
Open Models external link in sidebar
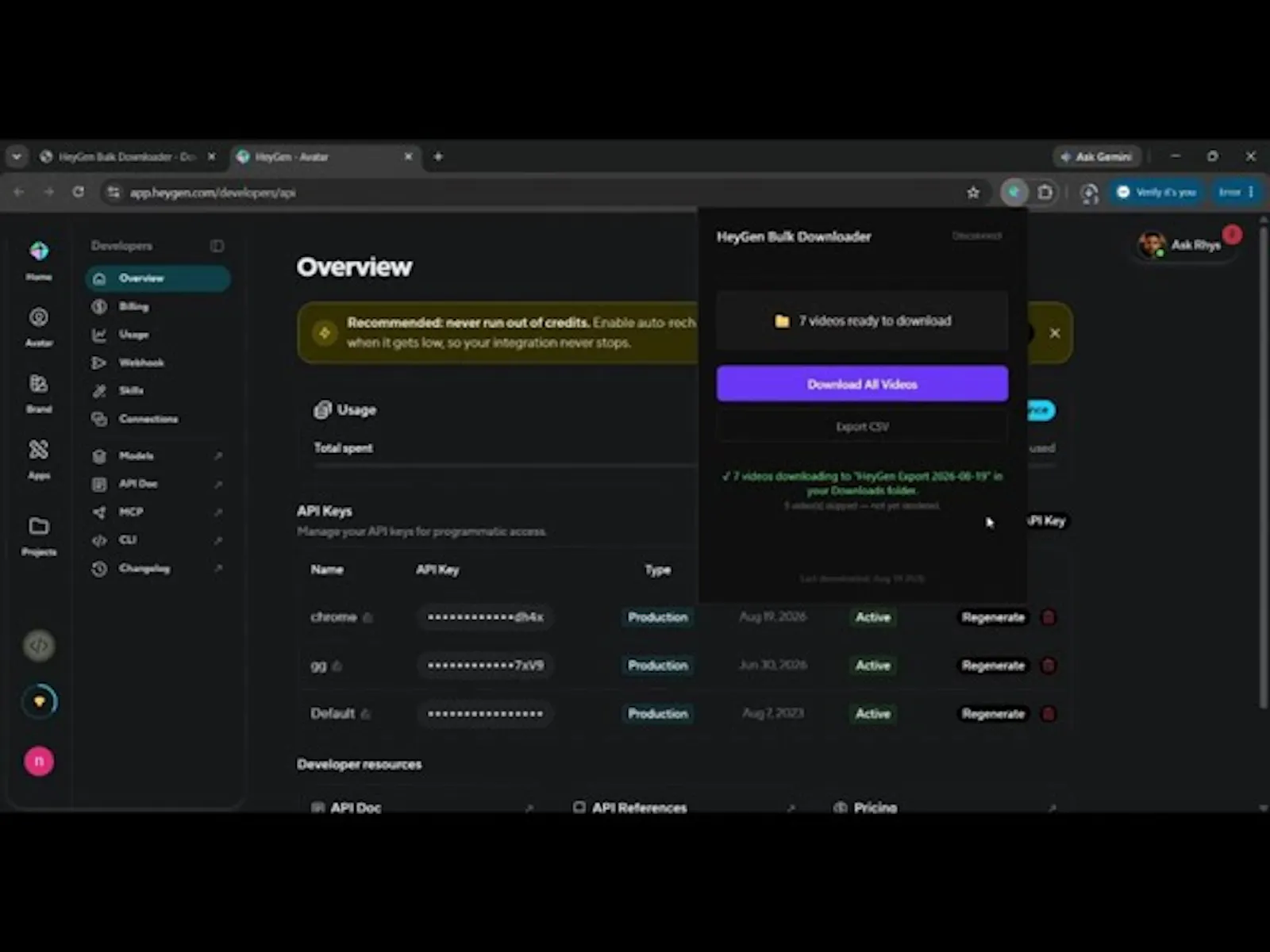coord(158,456)
